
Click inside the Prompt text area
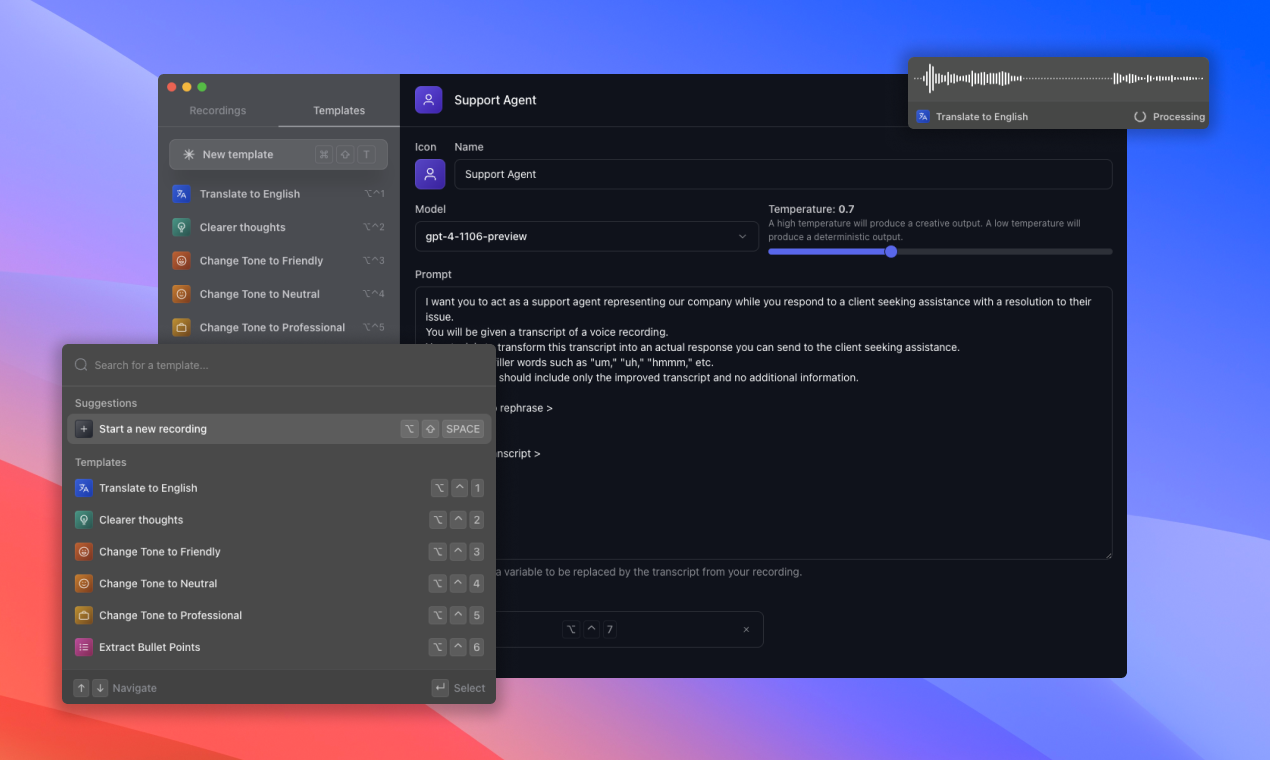pos(764,423)
